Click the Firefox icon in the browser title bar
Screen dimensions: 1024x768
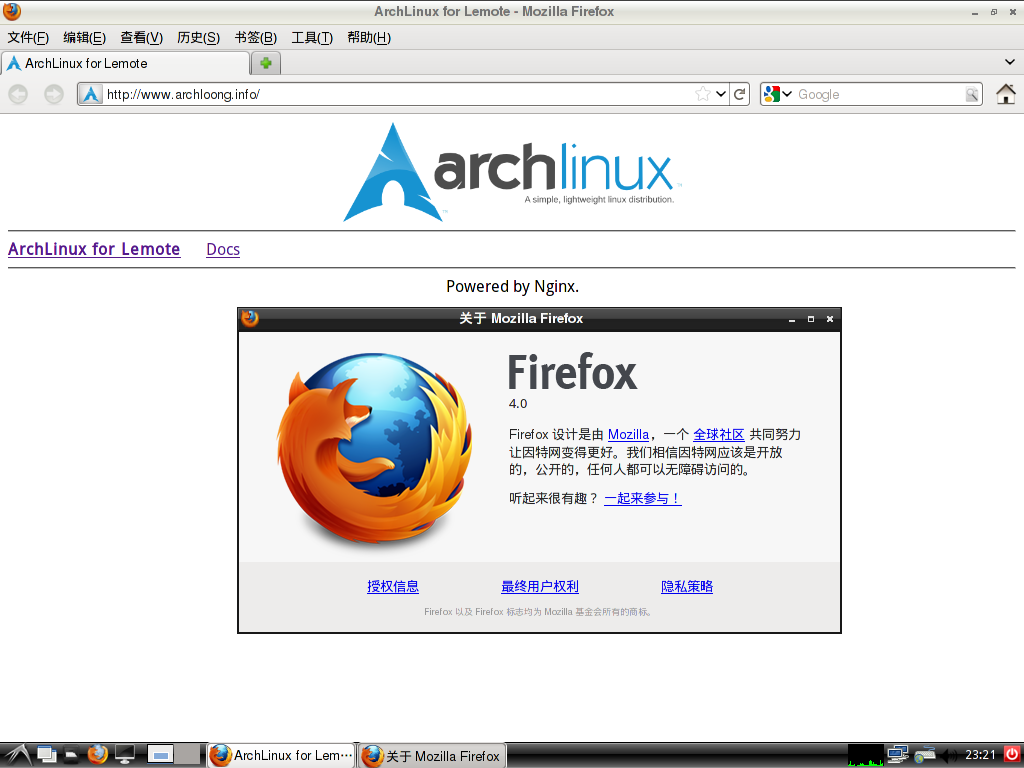(x=12, y=12)
